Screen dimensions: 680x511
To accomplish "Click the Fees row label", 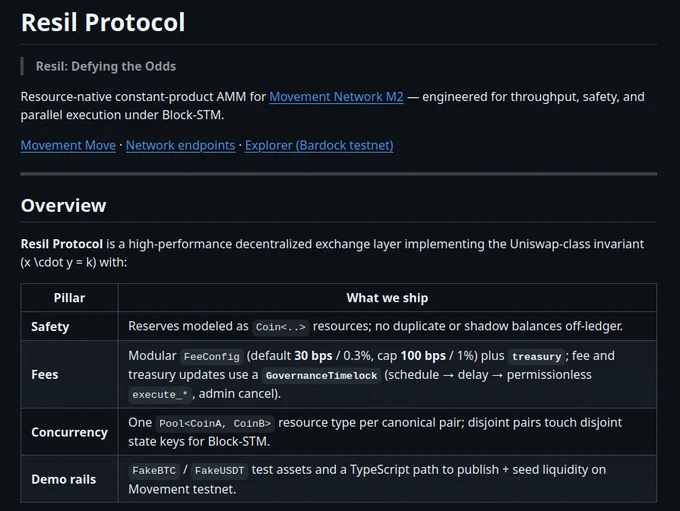I will (45, 374).
